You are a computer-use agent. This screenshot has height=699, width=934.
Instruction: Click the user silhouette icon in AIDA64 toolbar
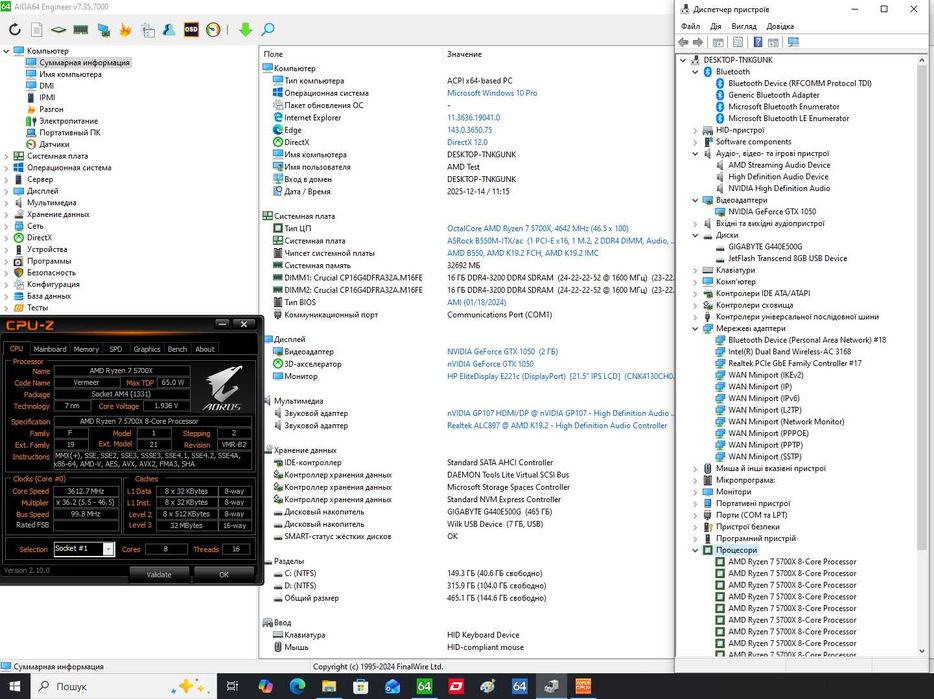tap(170, 29)
